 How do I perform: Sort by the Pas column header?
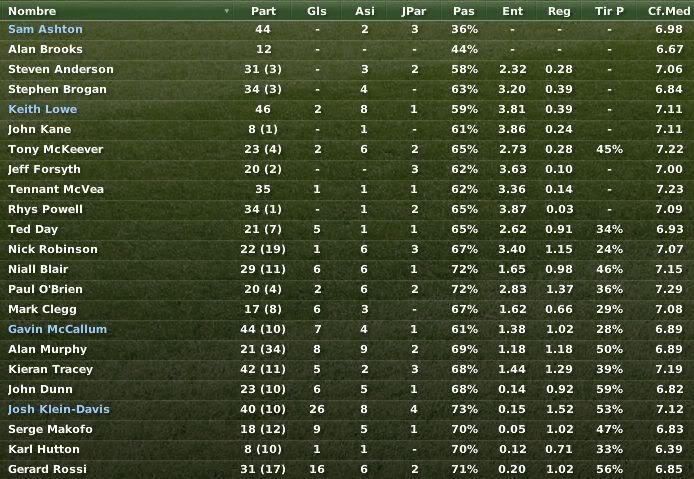pos(464,11)
